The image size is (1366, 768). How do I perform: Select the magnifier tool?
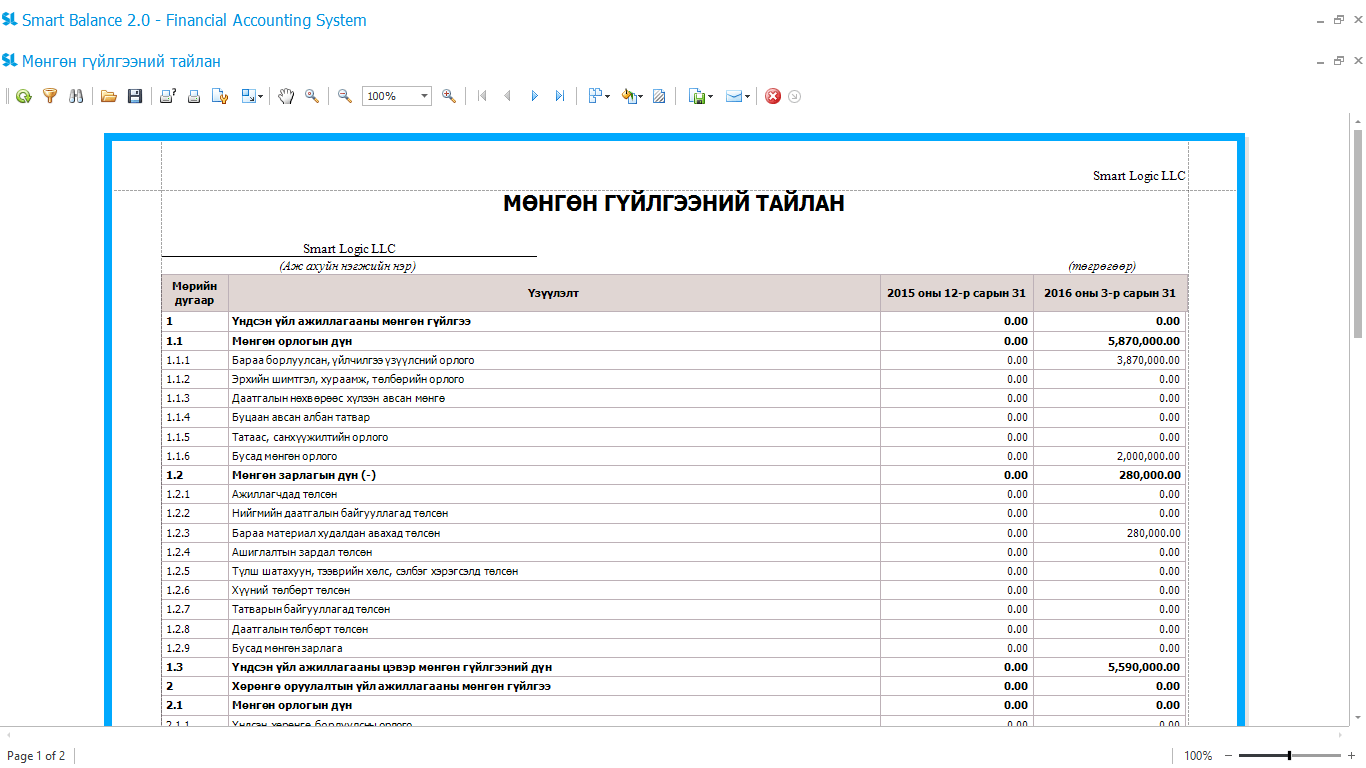point(312,96)
